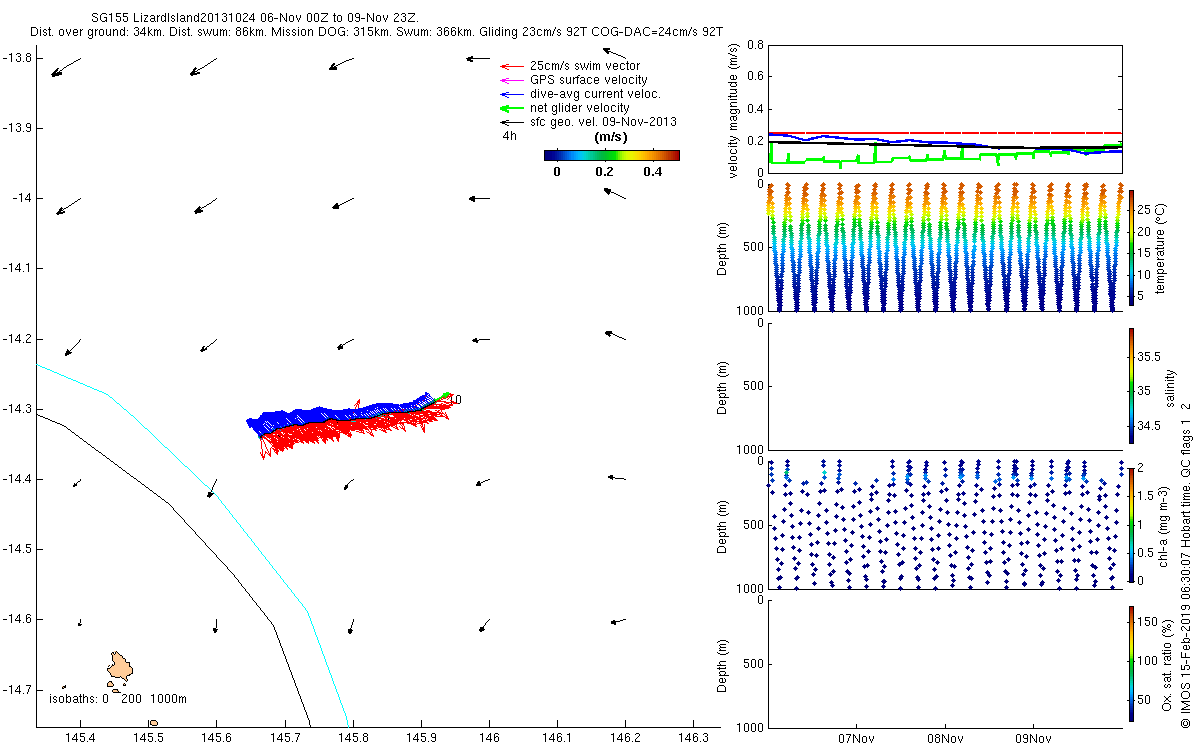Screen dimensions: 1200x750
Task: Click the '08Nov' date tick
Action: (x=945, y=739)
